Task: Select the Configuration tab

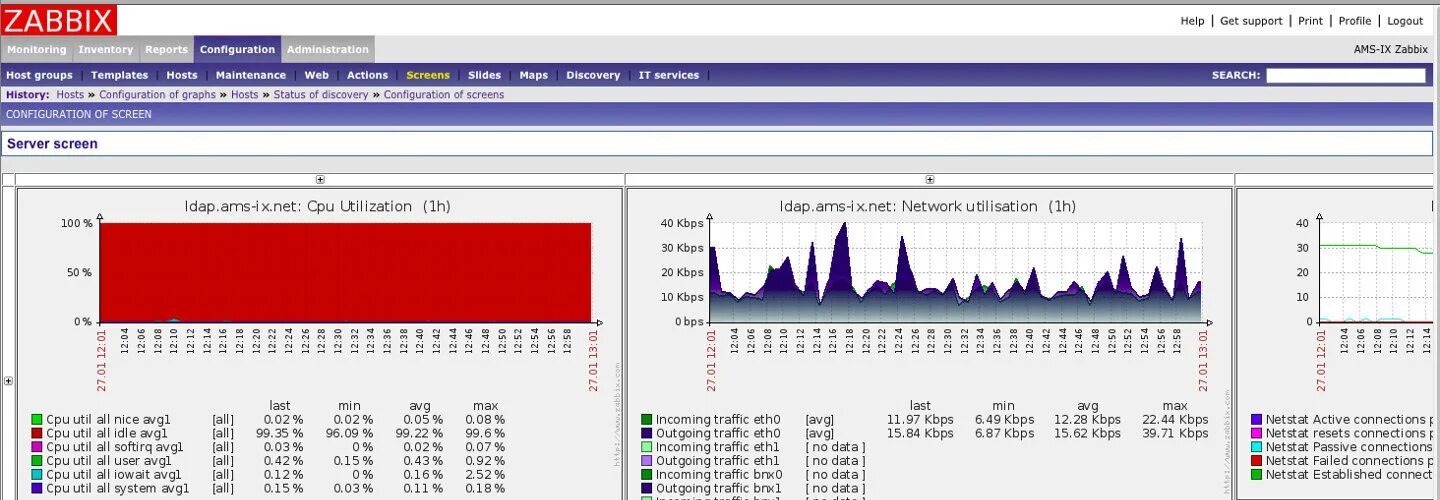Action: pyautogui.click(x=237, y=49)
